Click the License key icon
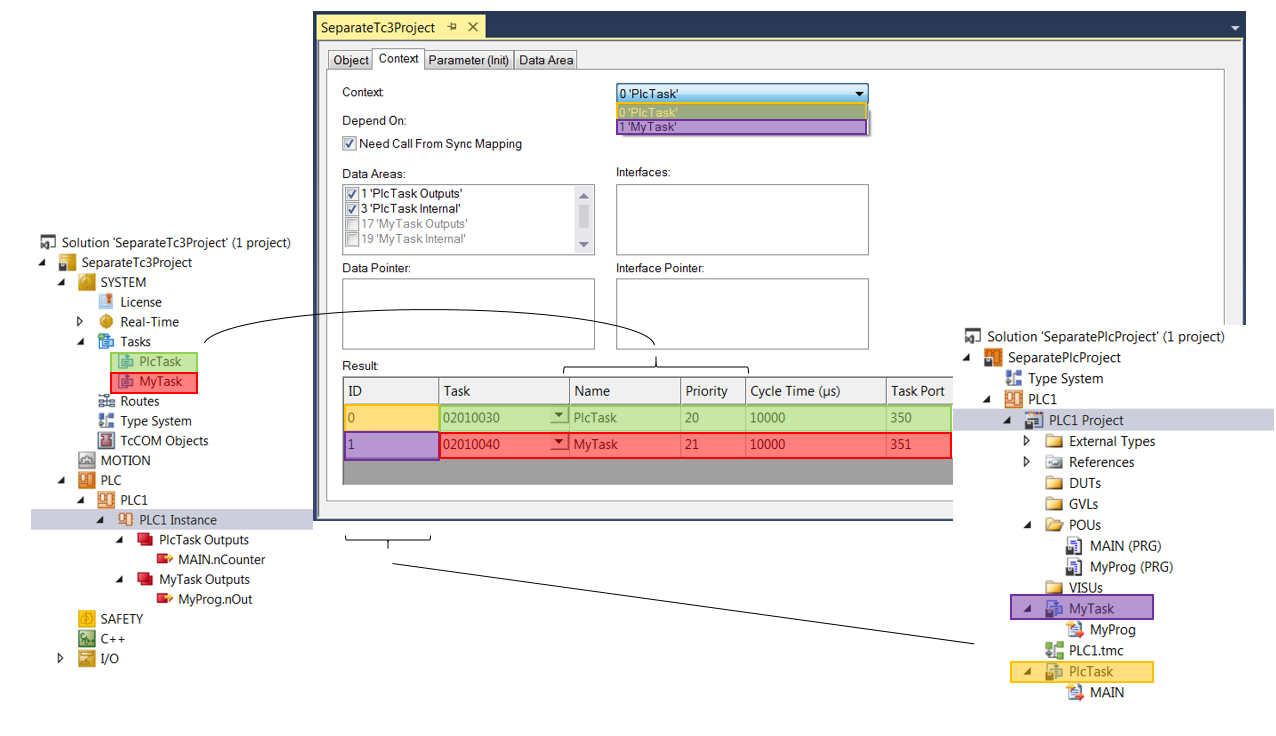 [x=106, y=302]
